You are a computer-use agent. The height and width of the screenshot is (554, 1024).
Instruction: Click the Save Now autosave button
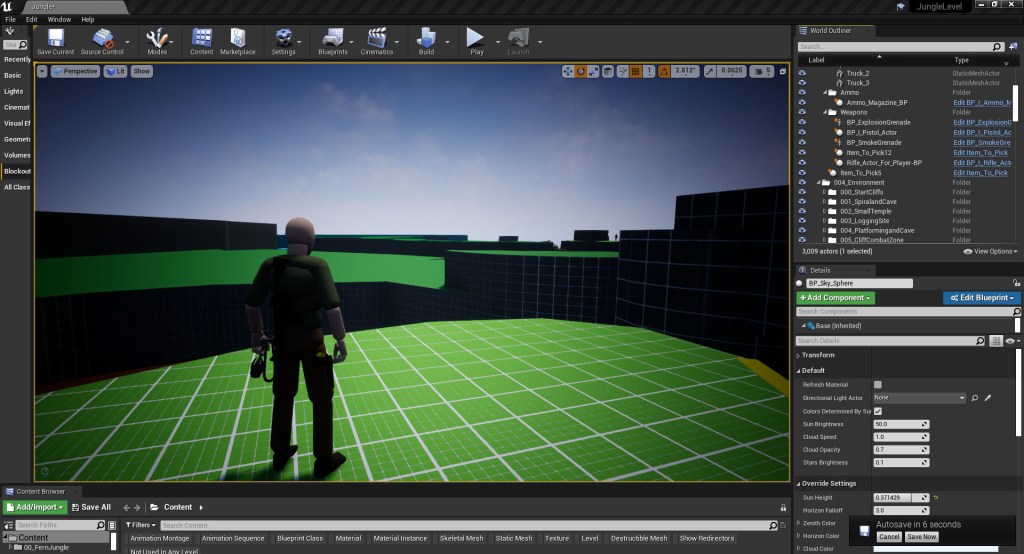(921, 537)
